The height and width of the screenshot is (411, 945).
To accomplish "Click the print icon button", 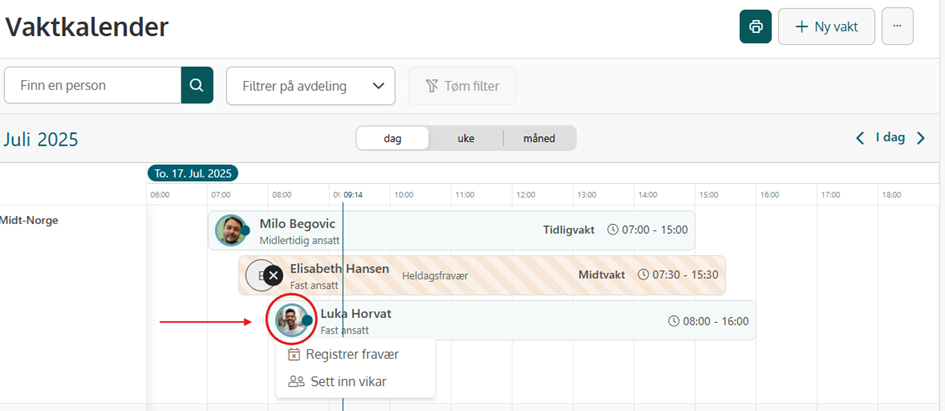I will tap(756, 27).
